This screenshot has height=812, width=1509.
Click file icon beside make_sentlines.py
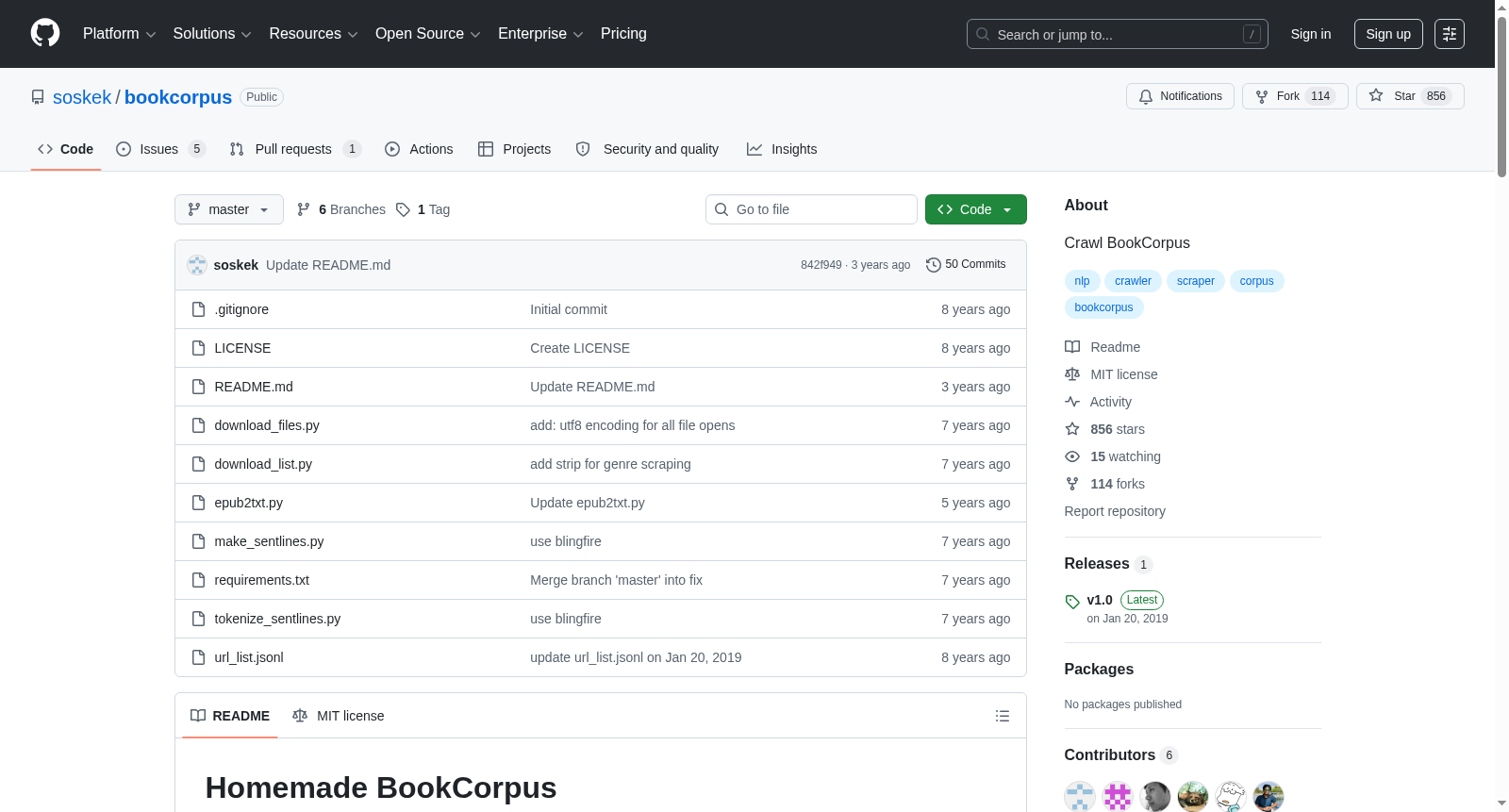pyautogui.click(x=198, y=541)
